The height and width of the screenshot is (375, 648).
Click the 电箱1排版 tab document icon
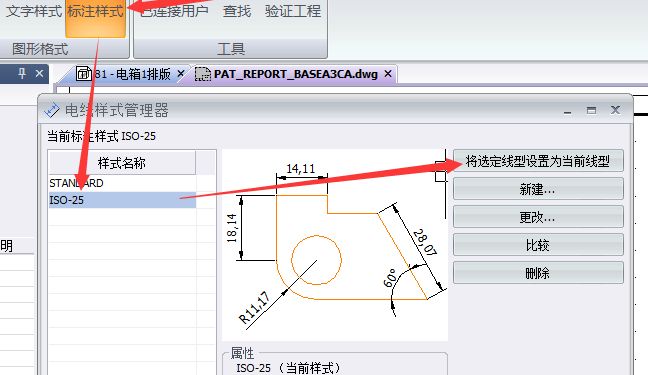point(84,74)
